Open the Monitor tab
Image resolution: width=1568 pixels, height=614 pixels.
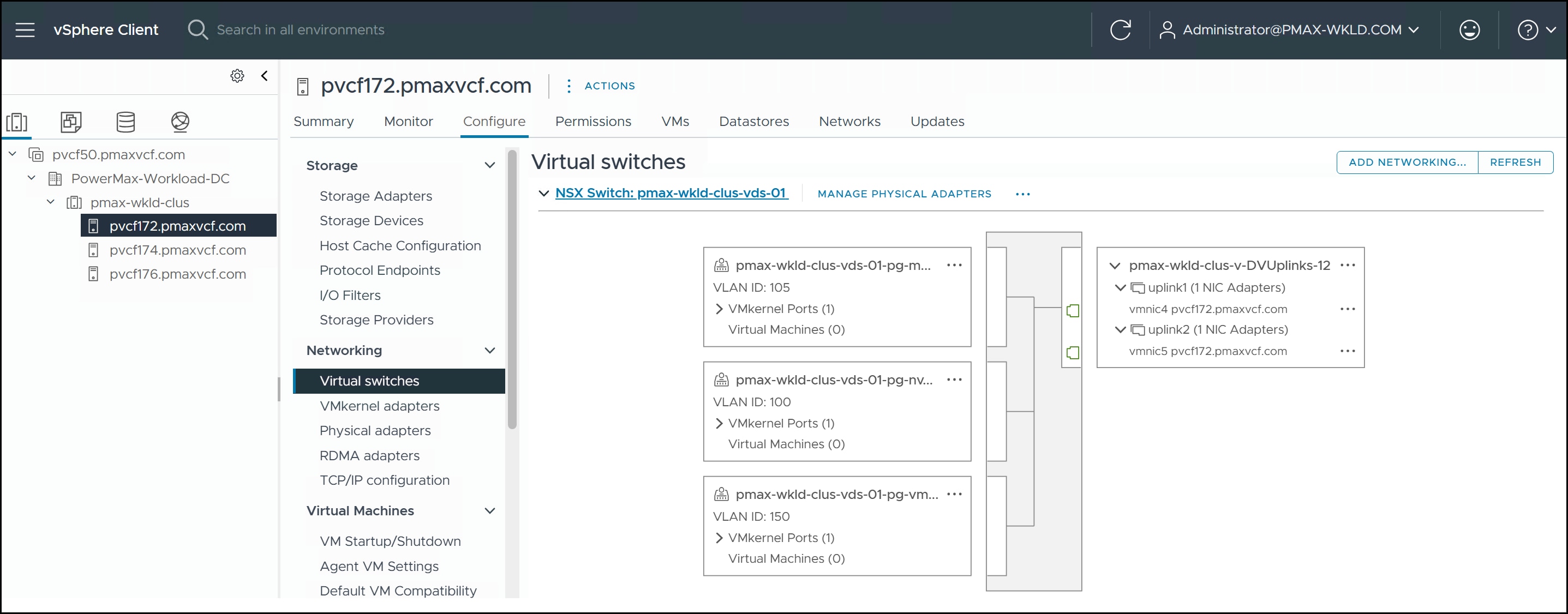pyautogui.click(x=409, y=121)
